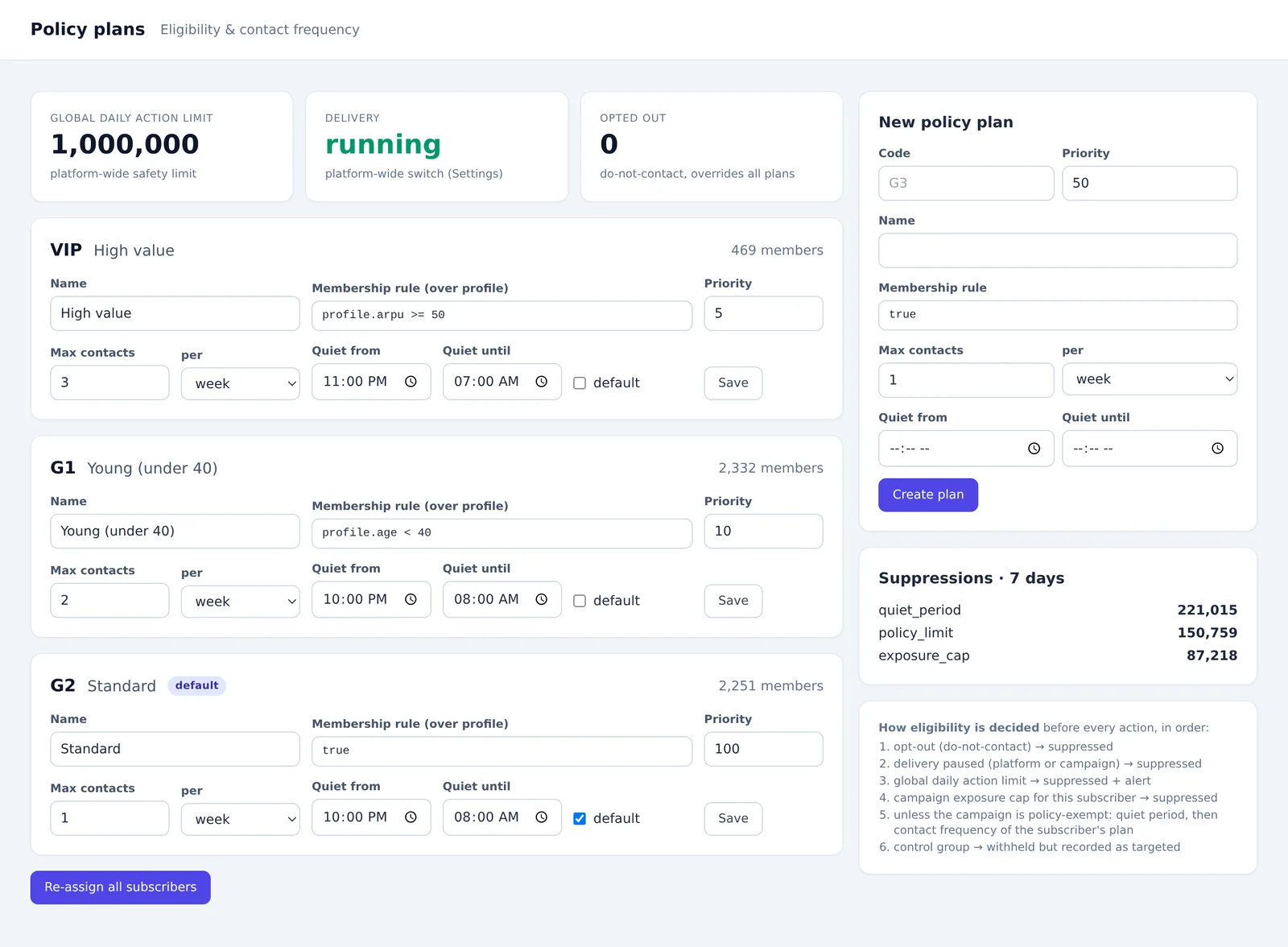Open the G2 plan per-period dropdown
1288x947 pixels.
point(241,819)
